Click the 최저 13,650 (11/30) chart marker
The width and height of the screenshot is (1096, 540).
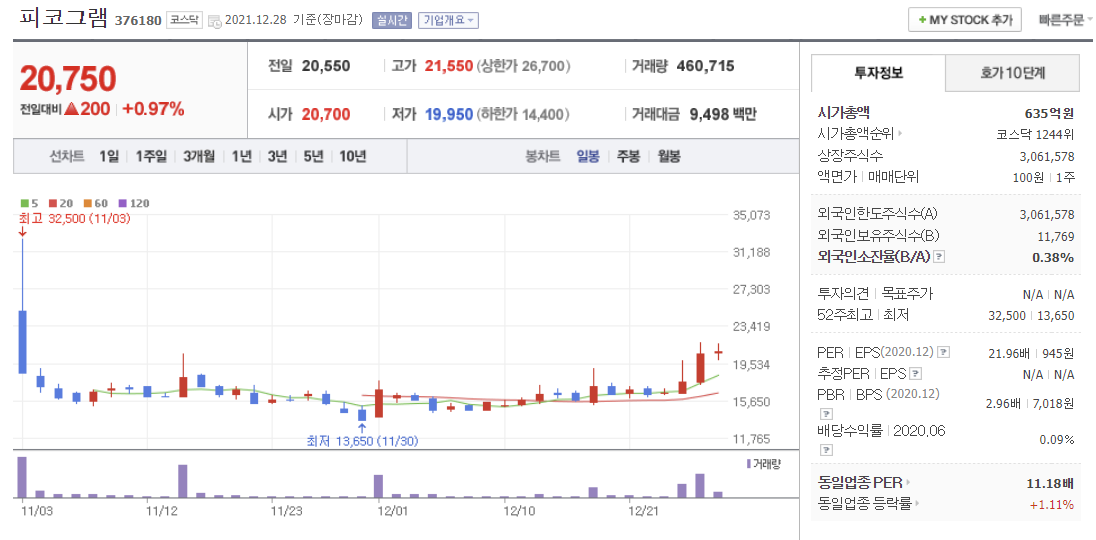363,441
